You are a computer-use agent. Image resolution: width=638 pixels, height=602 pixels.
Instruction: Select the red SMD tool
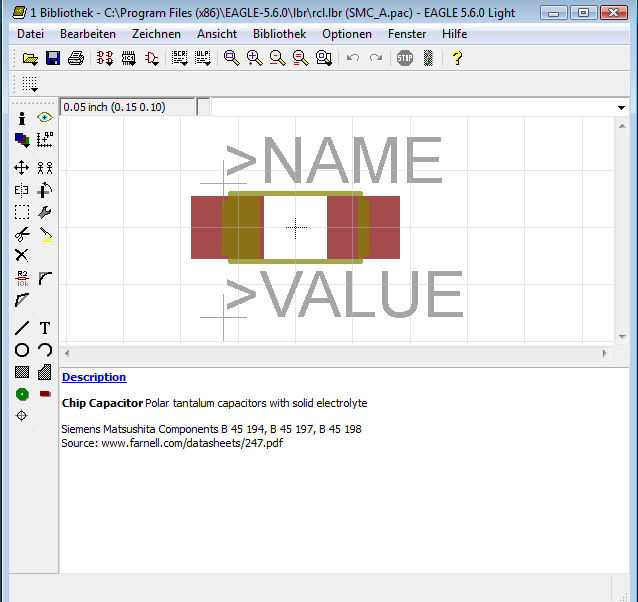coord(45,394)
